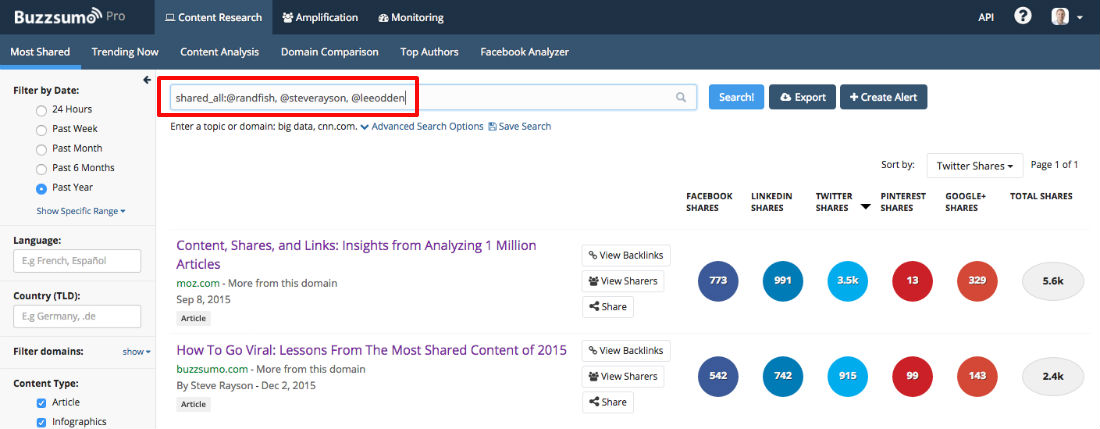The image size is (1100, 429).
Task: Click View Sharers for the buzzsumo.com article
Action: click(626, 375)
